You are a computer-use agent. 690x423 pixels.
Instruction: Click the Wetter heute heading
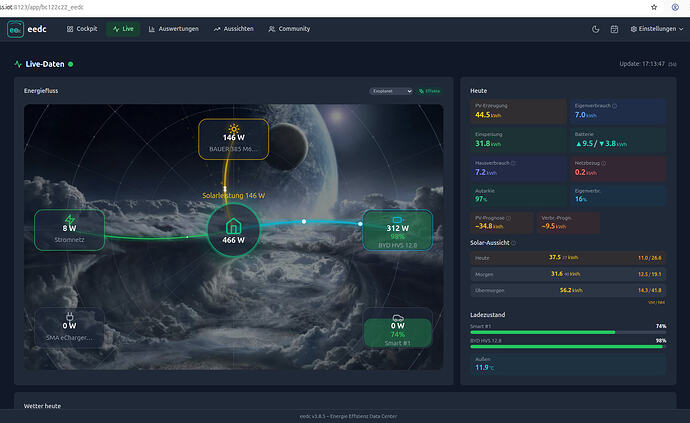[x=42, y=406]
